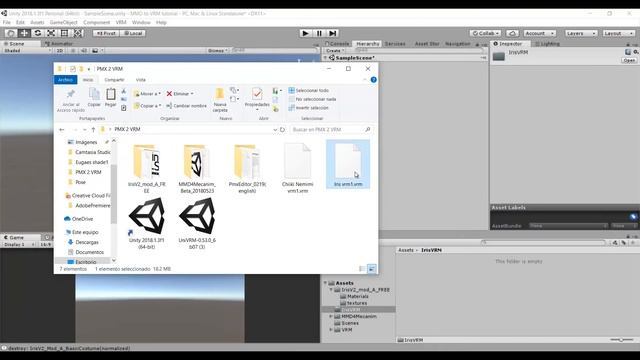Switch to the Navigation tab
This screenshot has height=360, width=640.
(458, 44)
